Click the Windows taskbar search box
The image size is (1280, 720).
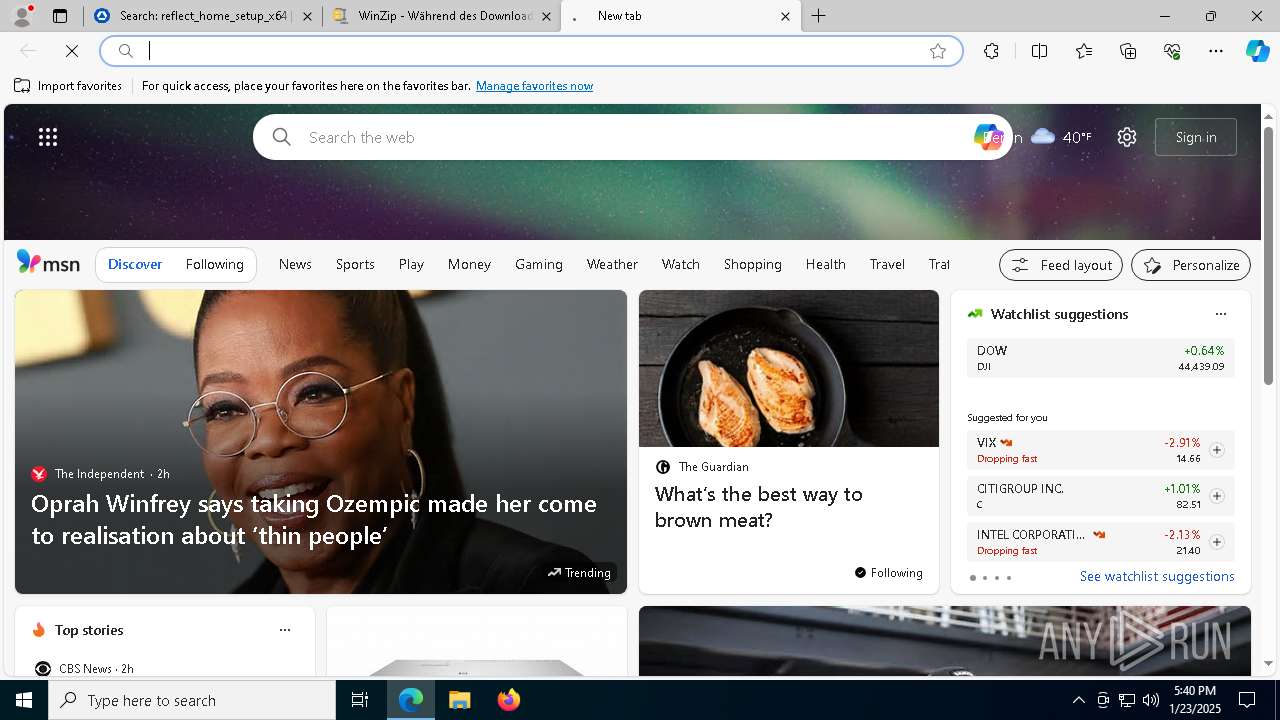tap(192, 700)
